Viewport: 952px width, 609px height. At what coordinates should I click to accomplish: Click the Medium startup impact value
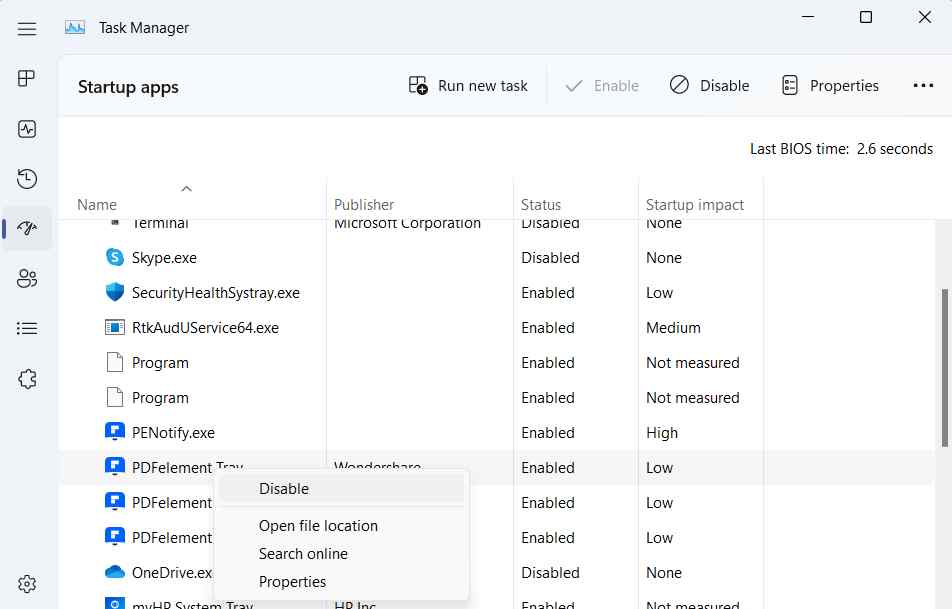click(x=673, y=328)
